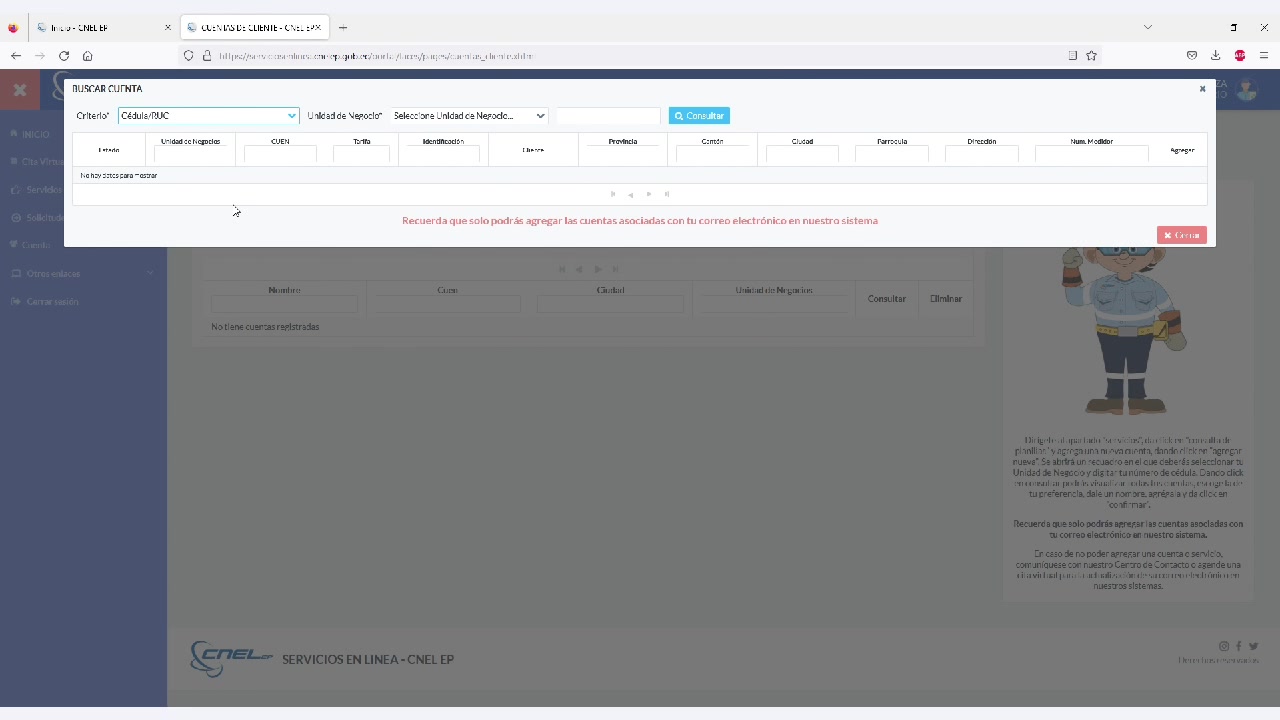Sort by the Provincia column header
Viewport: 1280px width, 720px height.
(623, 142)
